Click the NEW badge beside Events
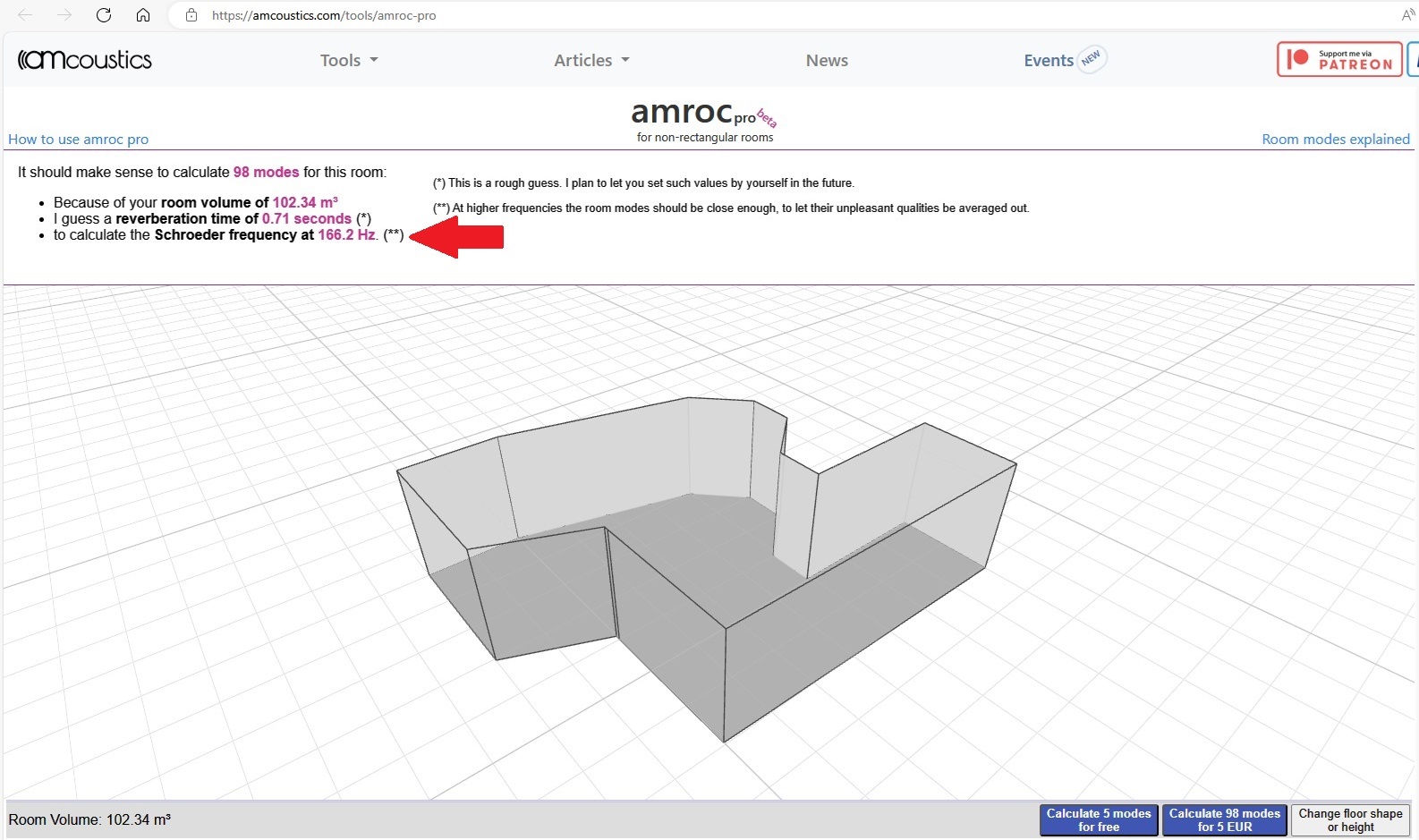This screenshot has width=1419, height=840. (x=1092, y=59)
